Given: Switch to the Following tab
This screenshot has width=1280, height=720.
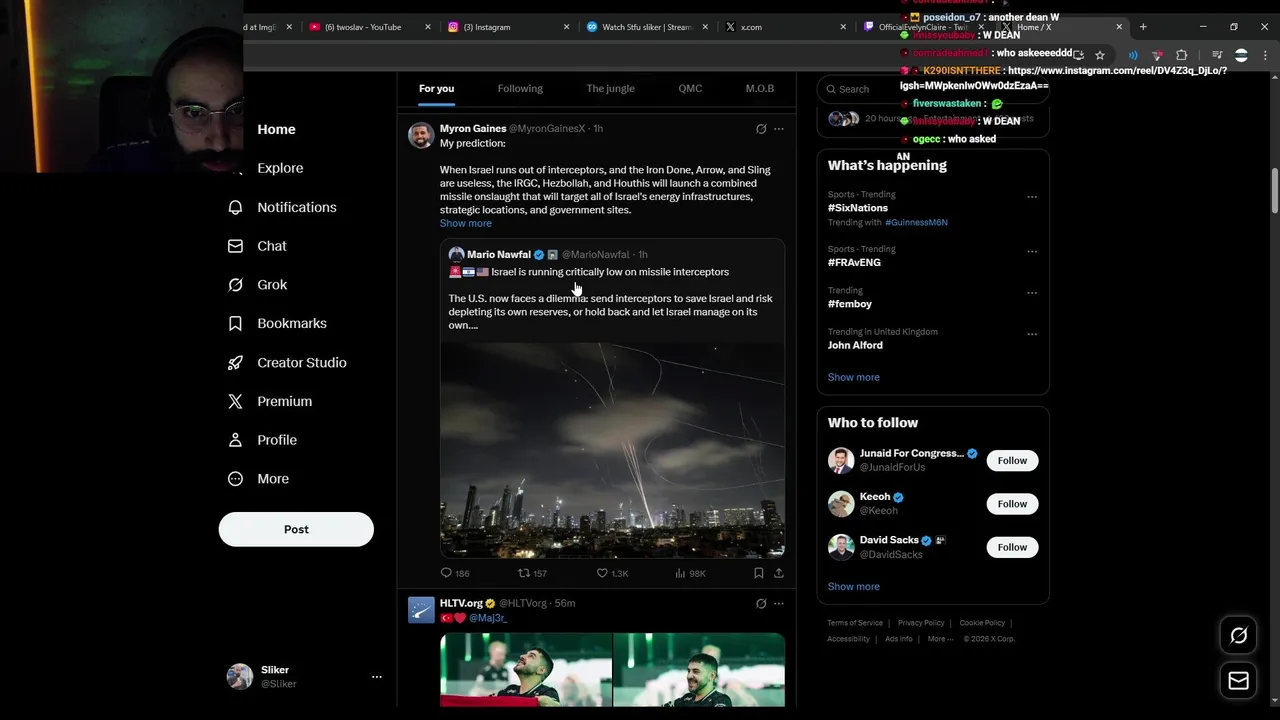Looking at the screenshot, I should pyautogui.click(x=520, y=89).
